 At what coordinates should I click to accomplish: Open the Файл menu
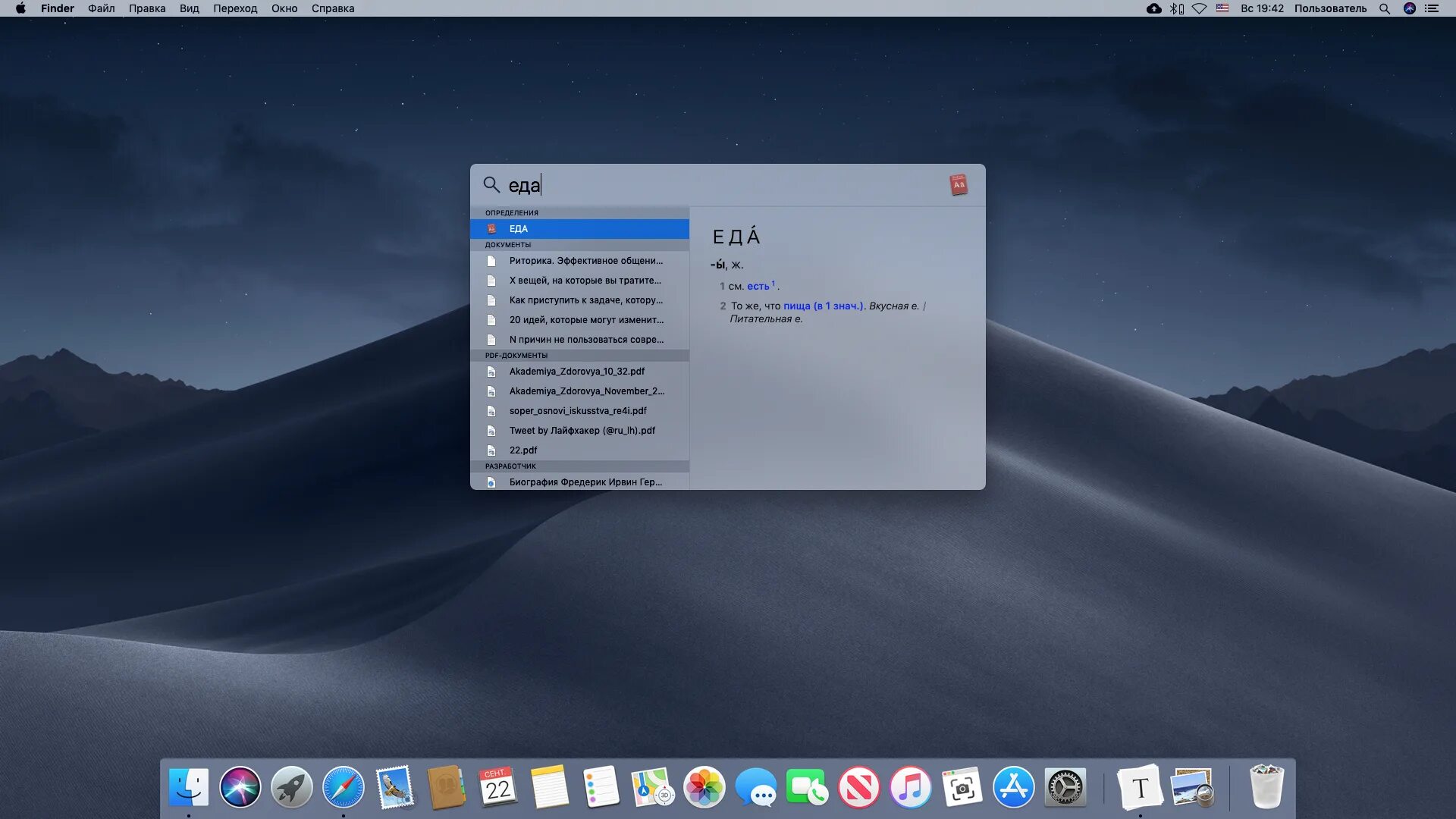tap(101, 8)
